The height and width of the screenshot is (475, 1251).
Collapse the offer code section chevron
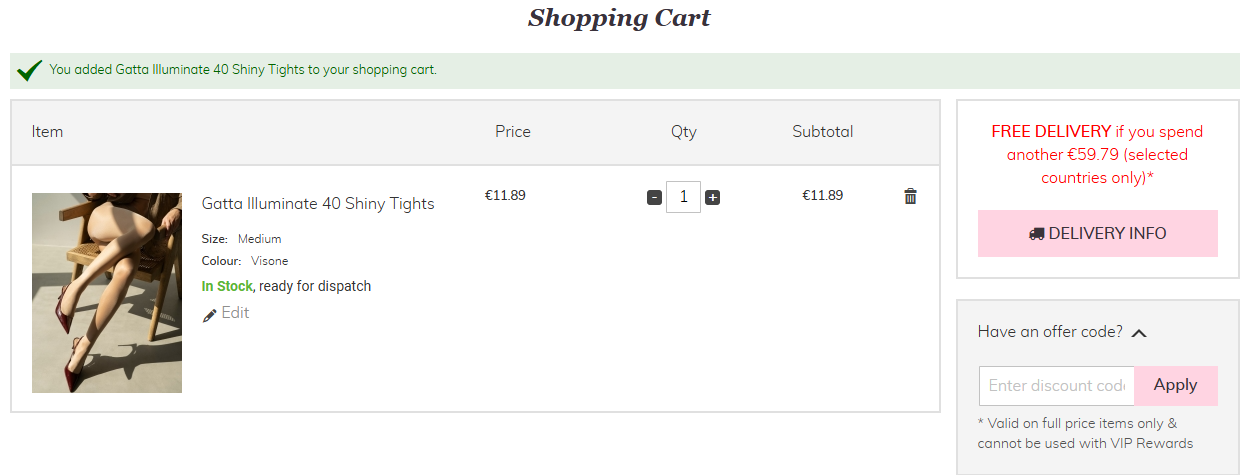tap(1139, 333)
